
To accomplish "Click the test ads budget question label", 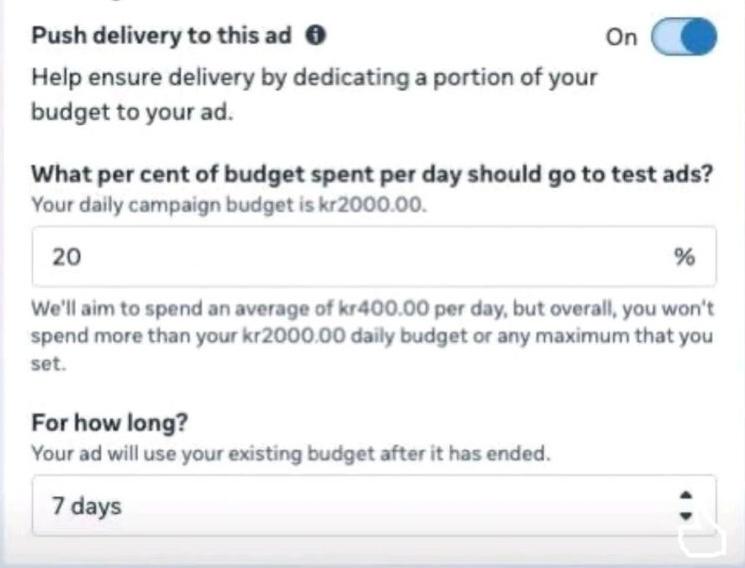I will click(x=371, y=174).
